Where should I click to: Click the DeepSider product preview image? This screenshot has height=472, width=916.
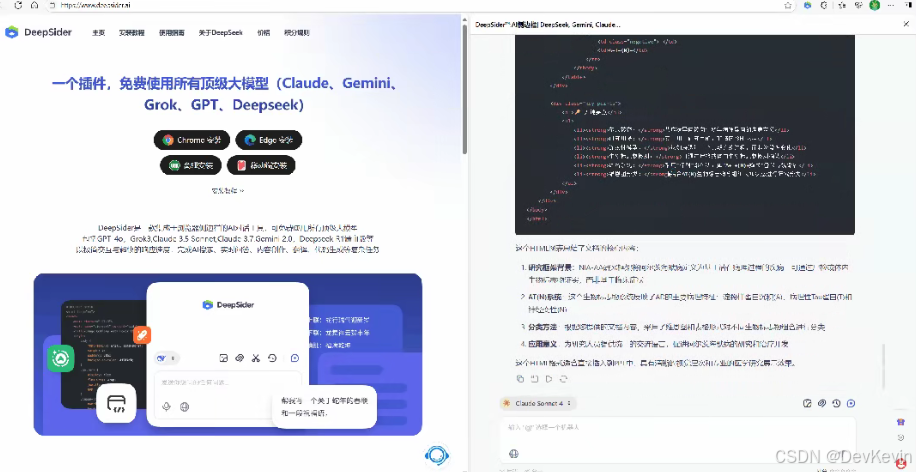coord(228,355)
